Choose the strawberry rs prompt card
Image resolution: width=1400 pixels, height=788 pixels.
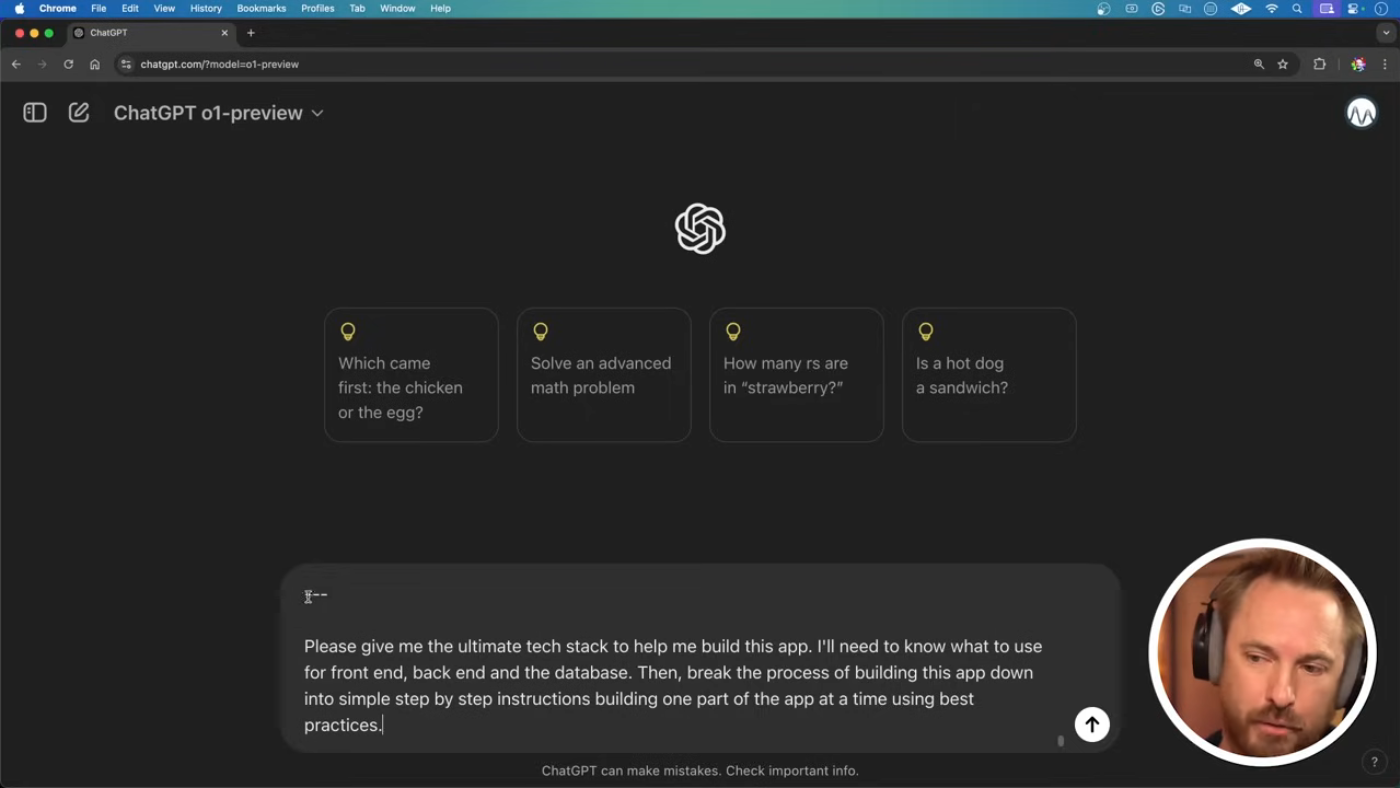click(x=796, y=375)
